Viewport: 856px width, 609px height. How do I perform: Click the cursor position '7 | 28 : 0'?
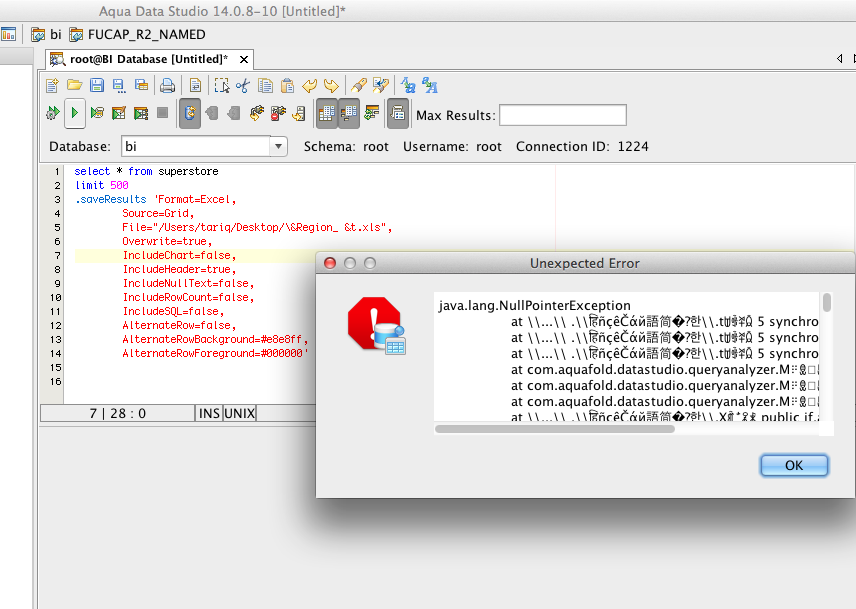[118, 413]
